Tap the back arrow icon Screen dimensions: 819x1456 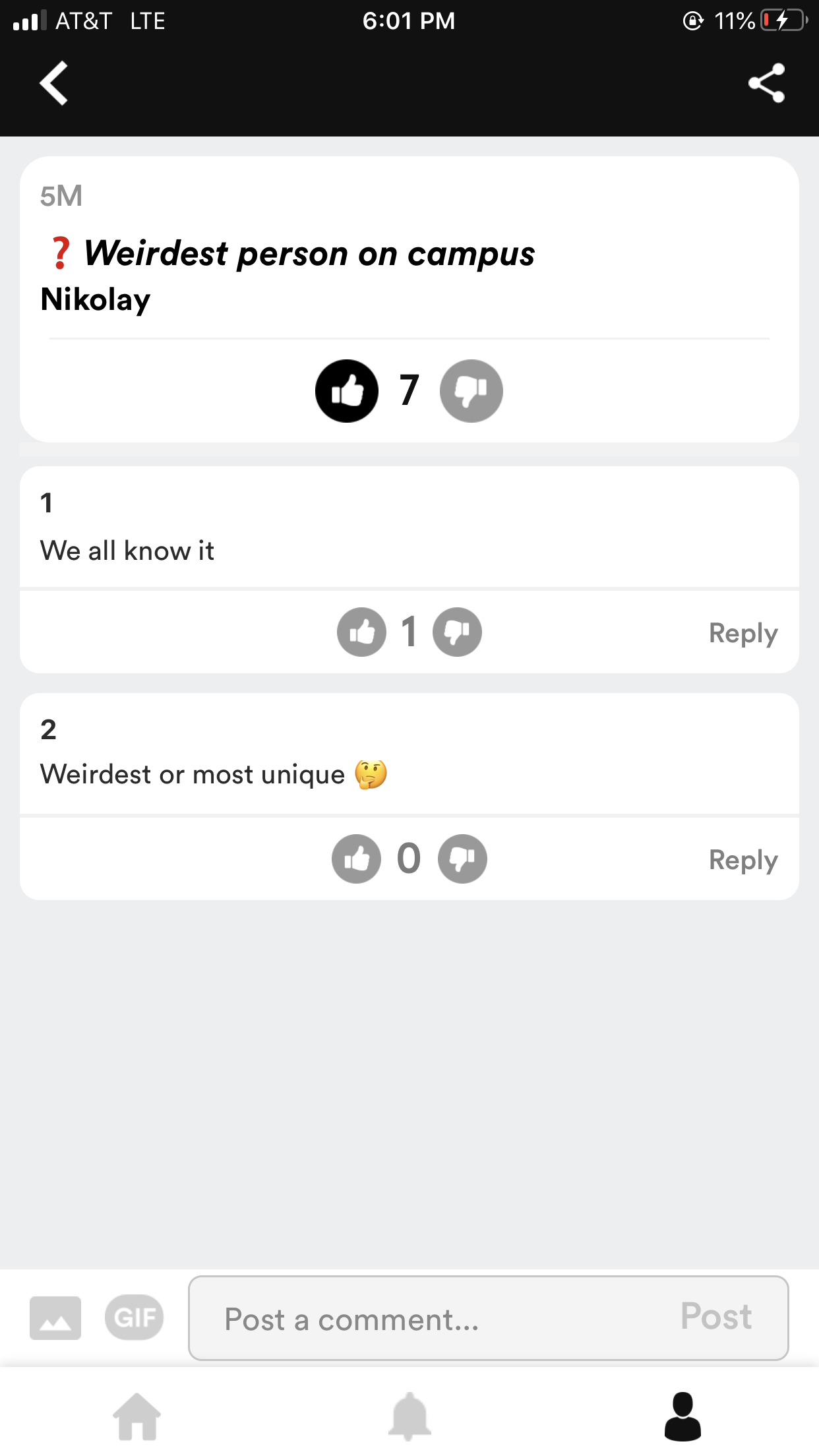click(54, 83)
